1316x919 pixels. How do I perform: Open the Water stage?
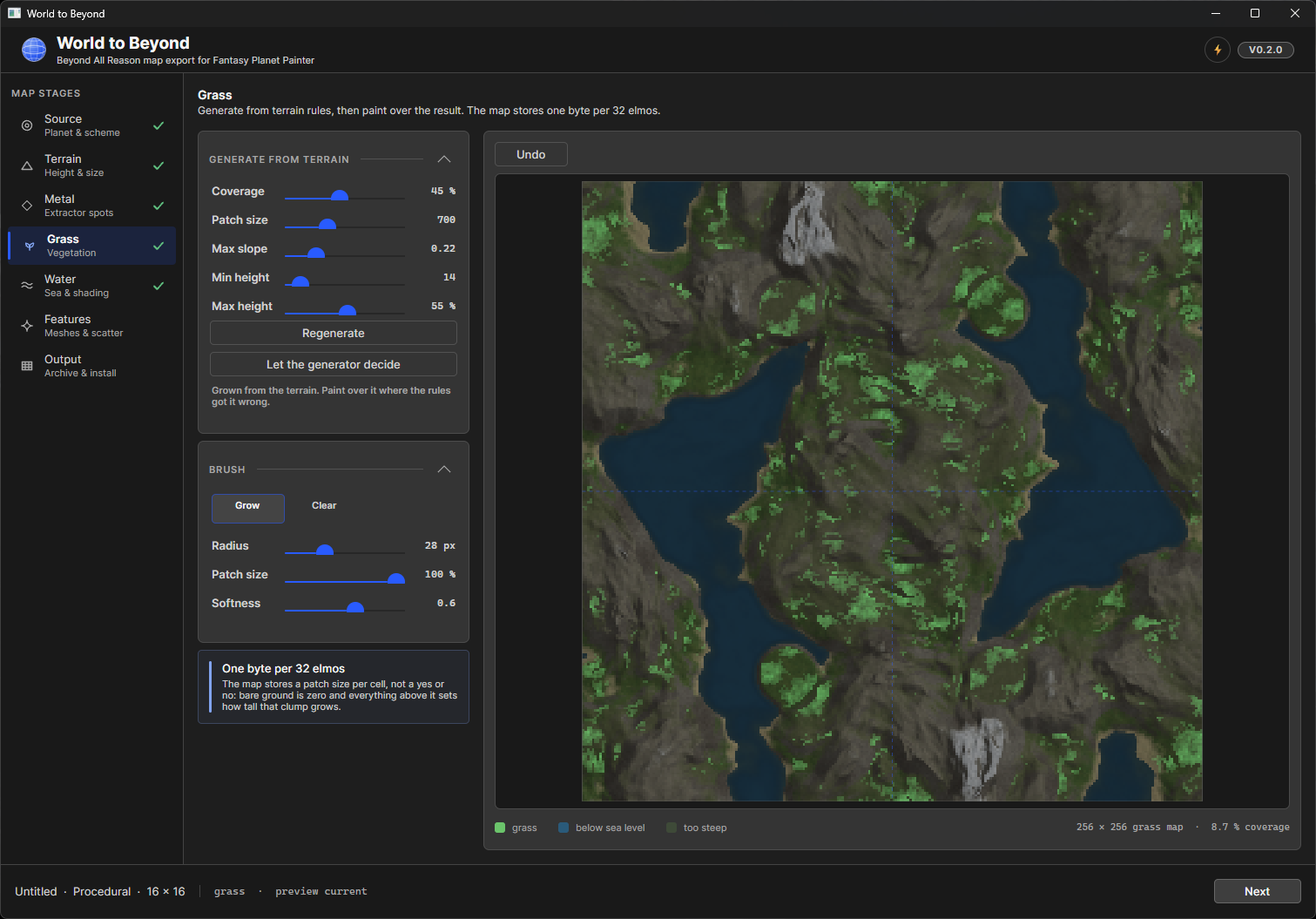(92, 286)
